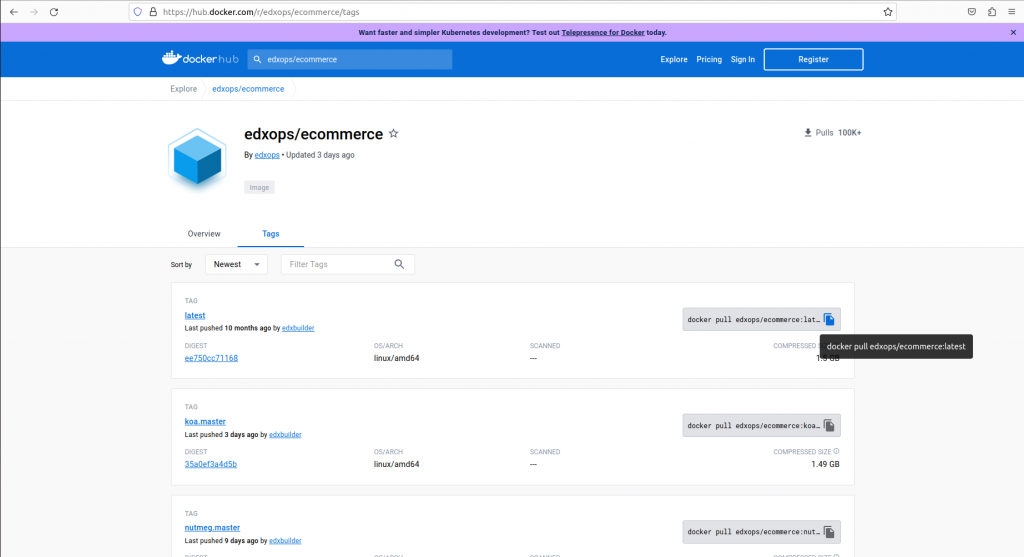The height and width of the screenshot is (557, 1024).
Task: Click the Updated 3 days ago text
Action: [320, 155]
